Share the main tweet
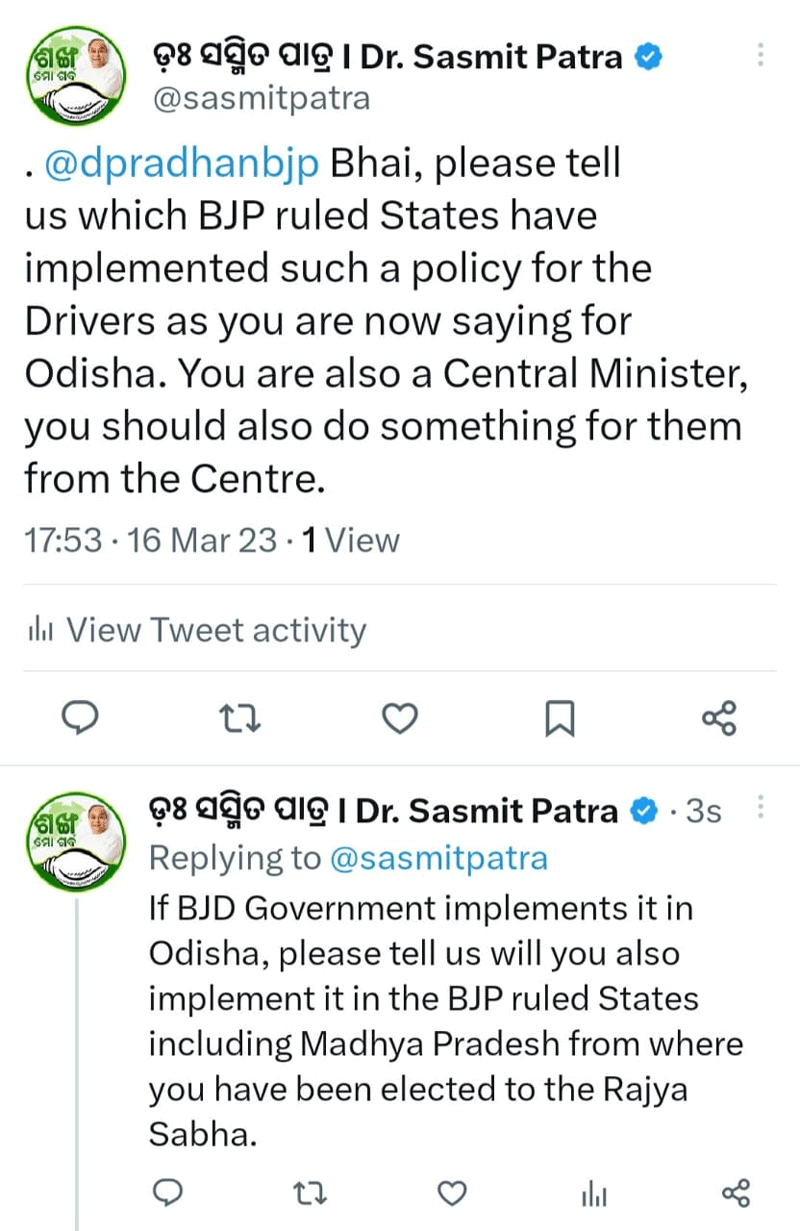Viewport: 800px width, 1231px height. coord(719,718)
